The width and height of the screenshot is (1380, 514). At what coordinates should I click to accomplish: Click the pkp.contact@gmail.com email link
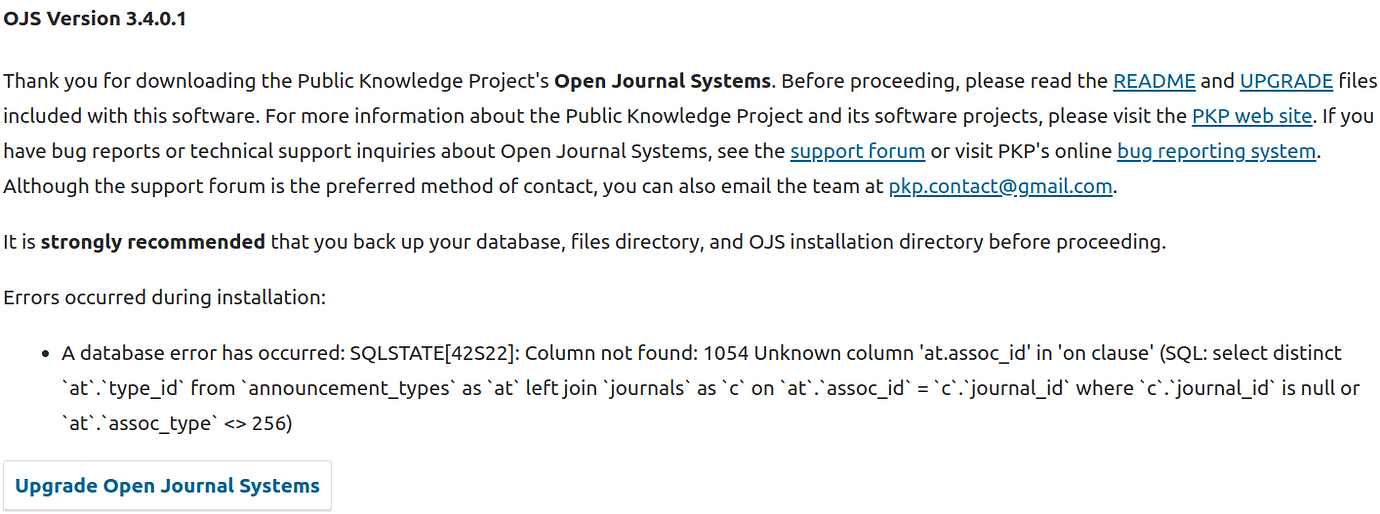point(1000,186)
